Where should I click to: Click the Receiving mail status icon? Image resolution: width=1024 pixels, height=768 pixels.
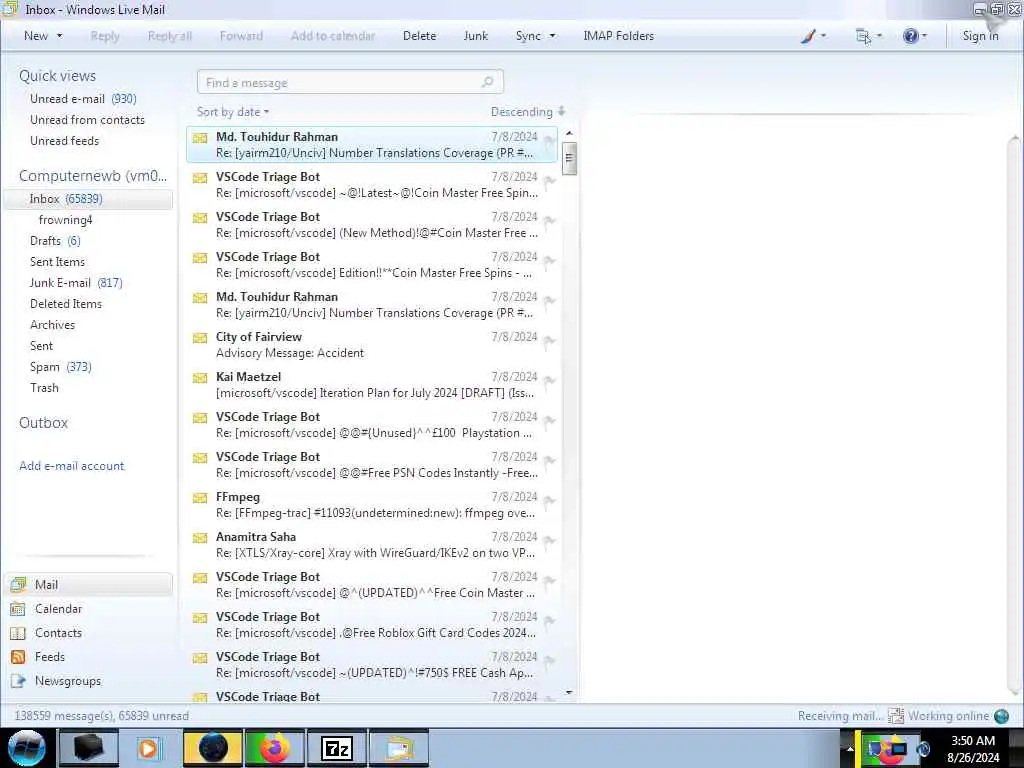(895, 716)
